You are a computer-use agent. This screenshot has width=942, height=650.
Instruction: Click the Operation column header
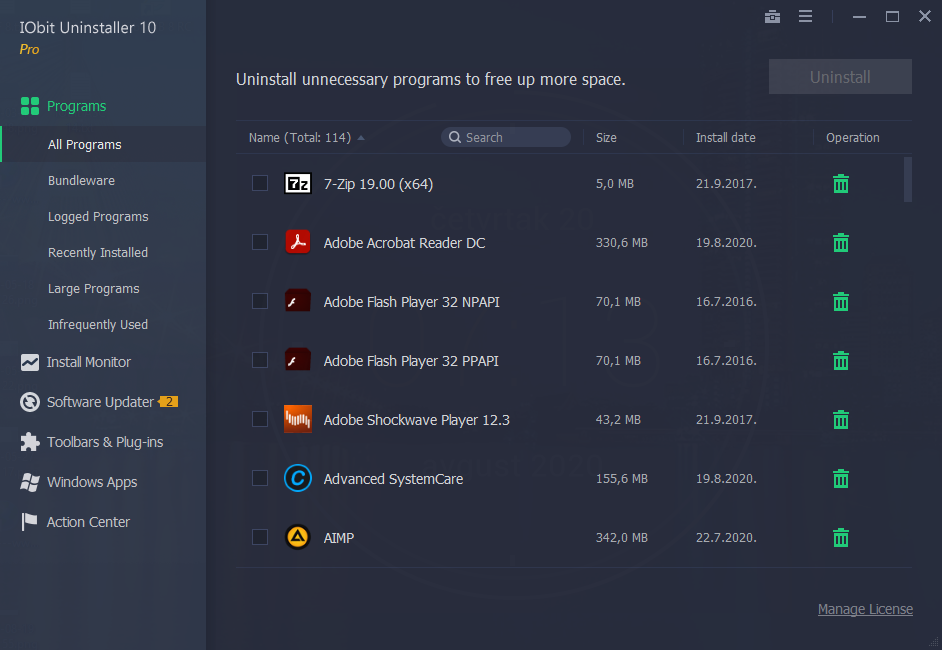point(852,138)
